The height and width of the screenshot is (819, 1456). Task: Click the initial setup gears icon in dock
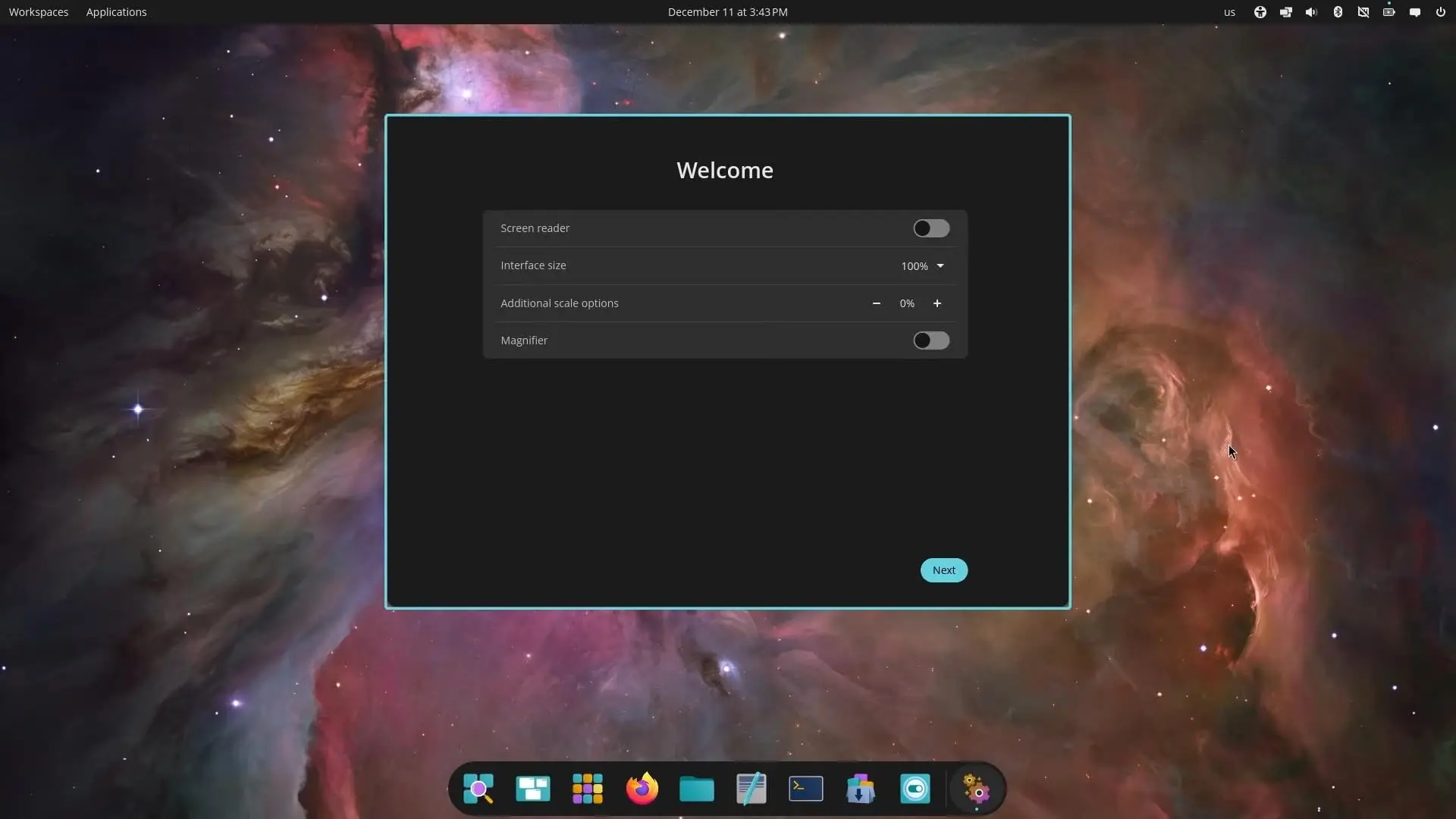[x=977, y=789]
